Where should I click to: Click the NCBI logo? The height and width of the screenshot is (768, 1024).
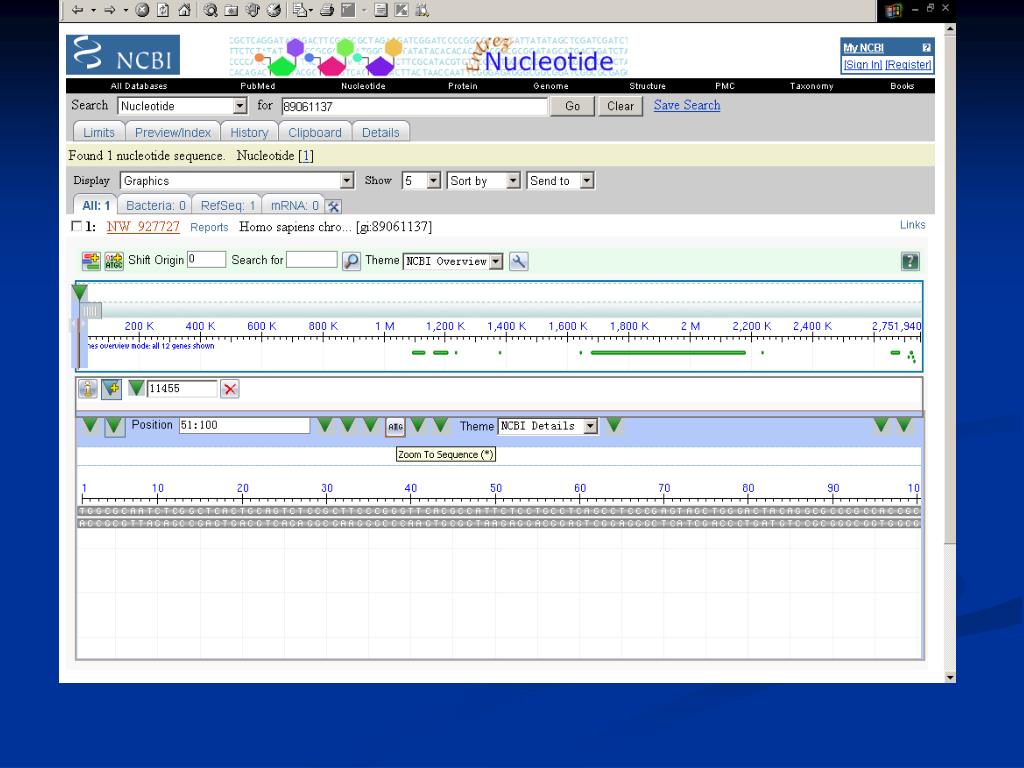(x=123, y=55)
